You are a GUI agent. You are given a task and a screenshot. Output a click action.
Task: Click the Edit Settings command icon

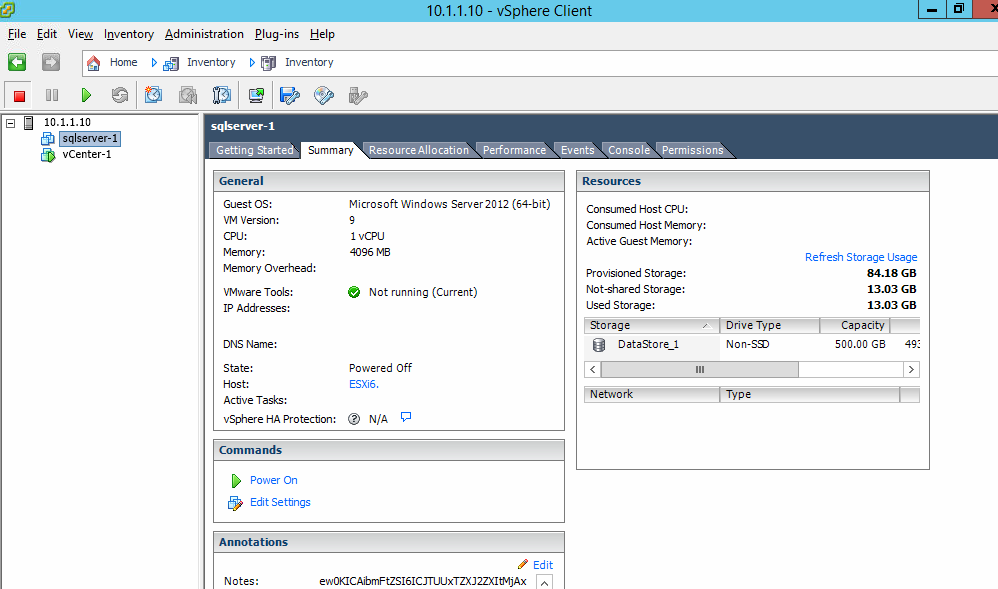[235, 503]
